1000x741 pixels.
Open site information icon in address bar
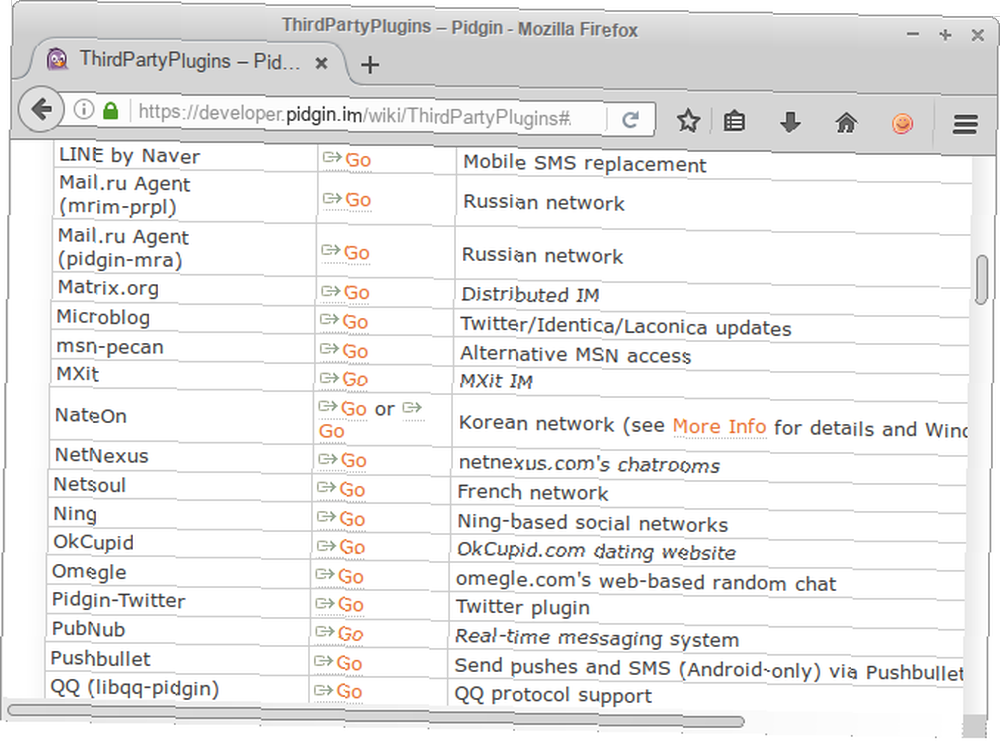84,110
